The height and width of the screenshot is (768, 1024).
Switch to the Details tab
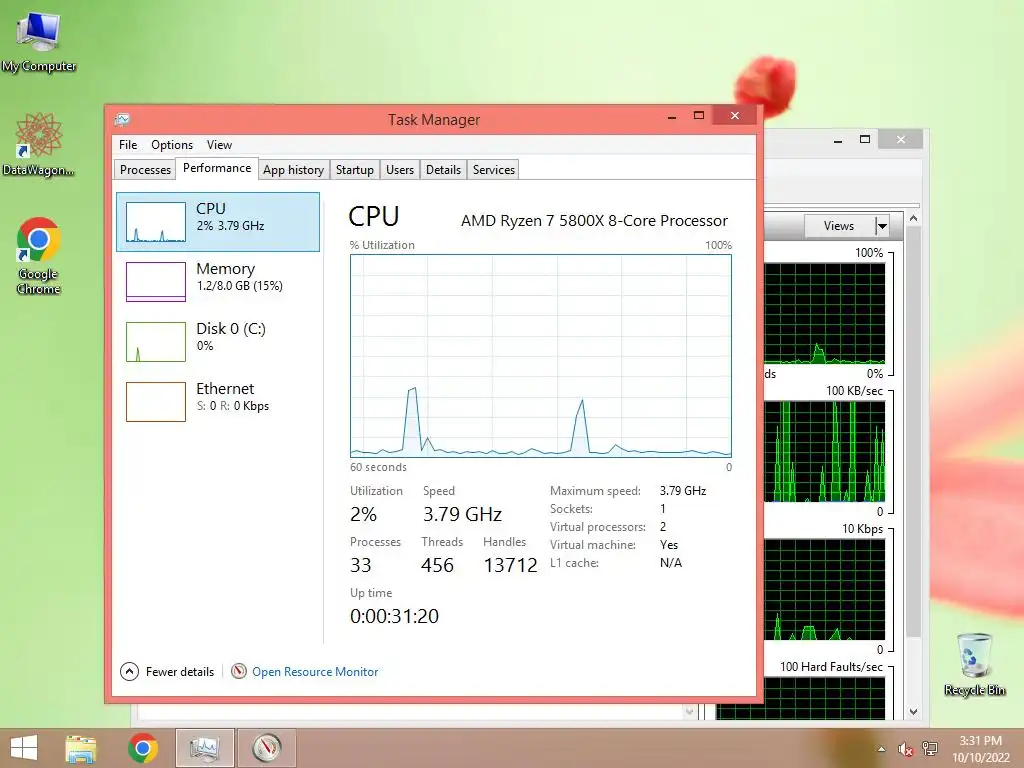click(443, 170)
